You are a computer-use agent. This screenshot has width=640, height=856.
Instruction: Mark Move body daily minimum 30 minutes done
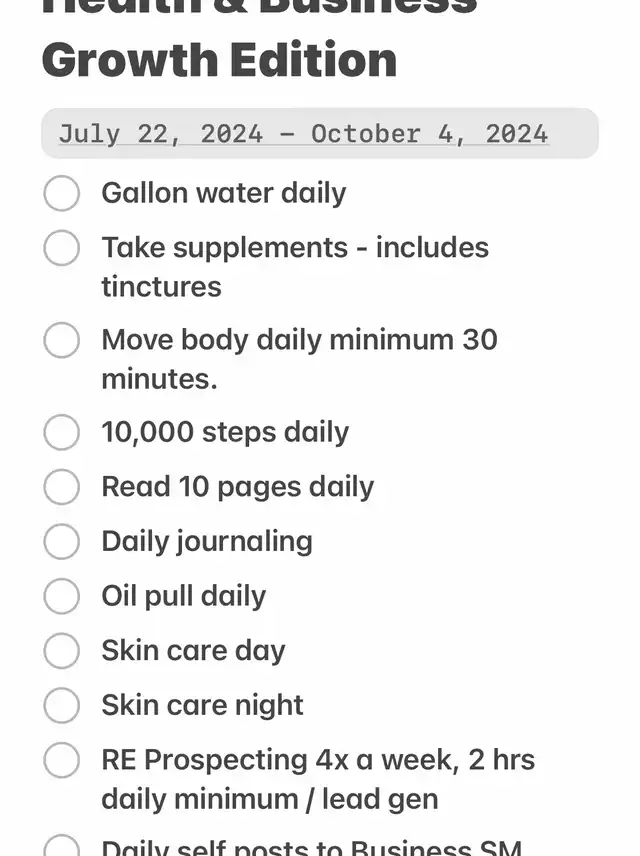point(61,340)
